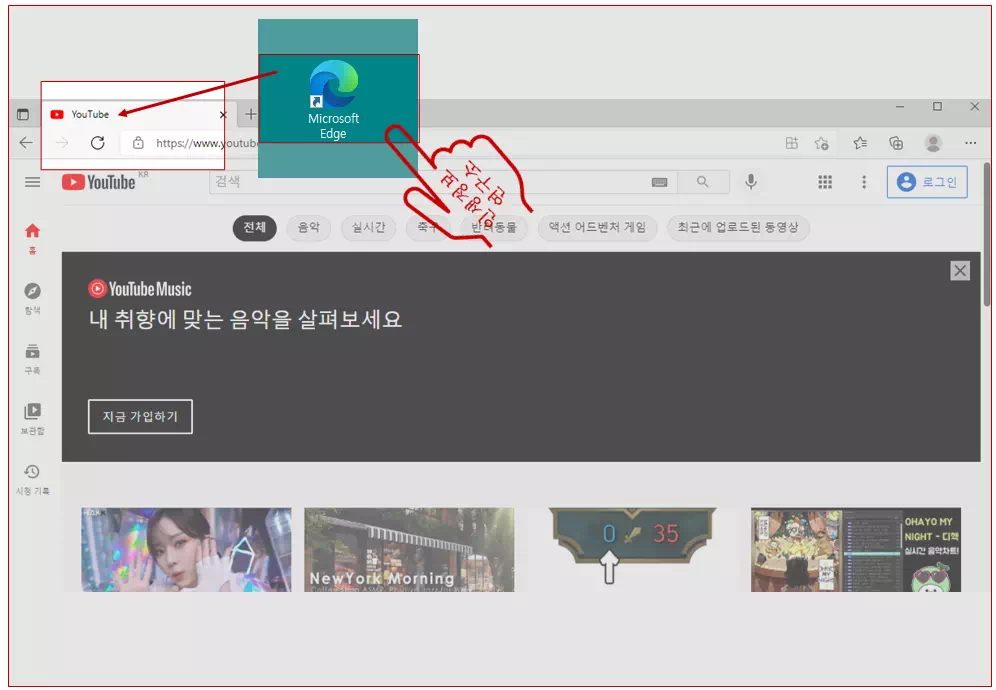Open the Collections icon in Edge toolbar
This screenshot has height=690, width=996.
tap(896, 143)
